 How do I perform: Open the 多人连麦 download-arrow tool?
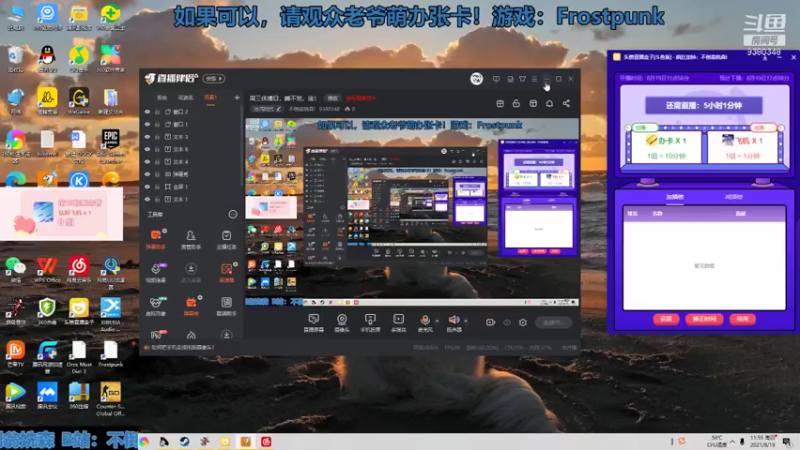[x=191, y=272]
